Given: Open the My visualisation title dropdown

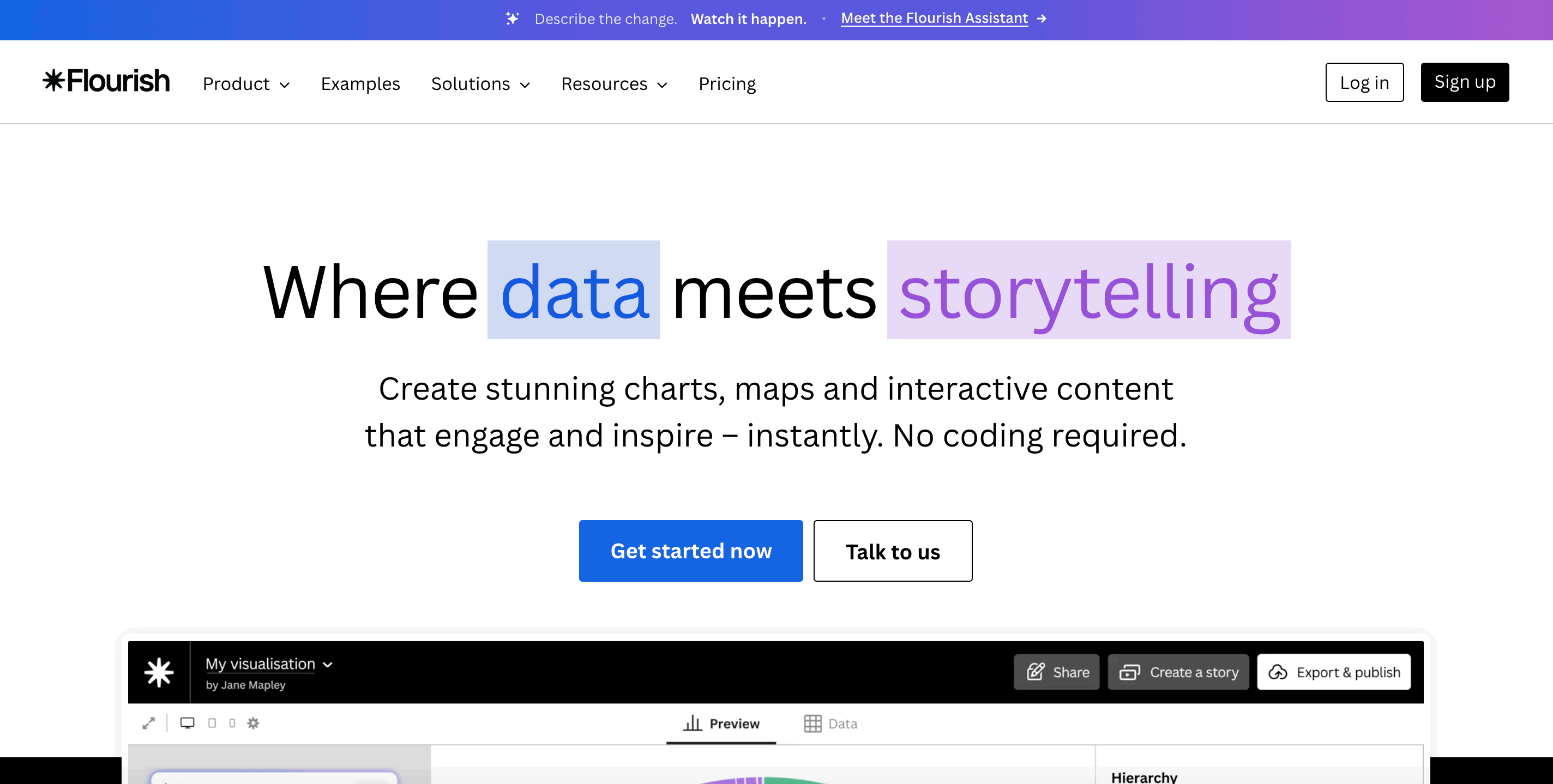Looking at the screenshot, I should click(269, 664).
